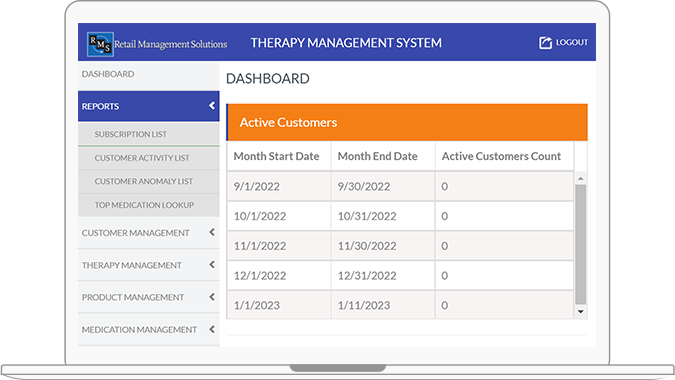Click Active Customers Count column header
Viewport: 675px width, 380px height.
pyautogui.click(x=505, y=156)
